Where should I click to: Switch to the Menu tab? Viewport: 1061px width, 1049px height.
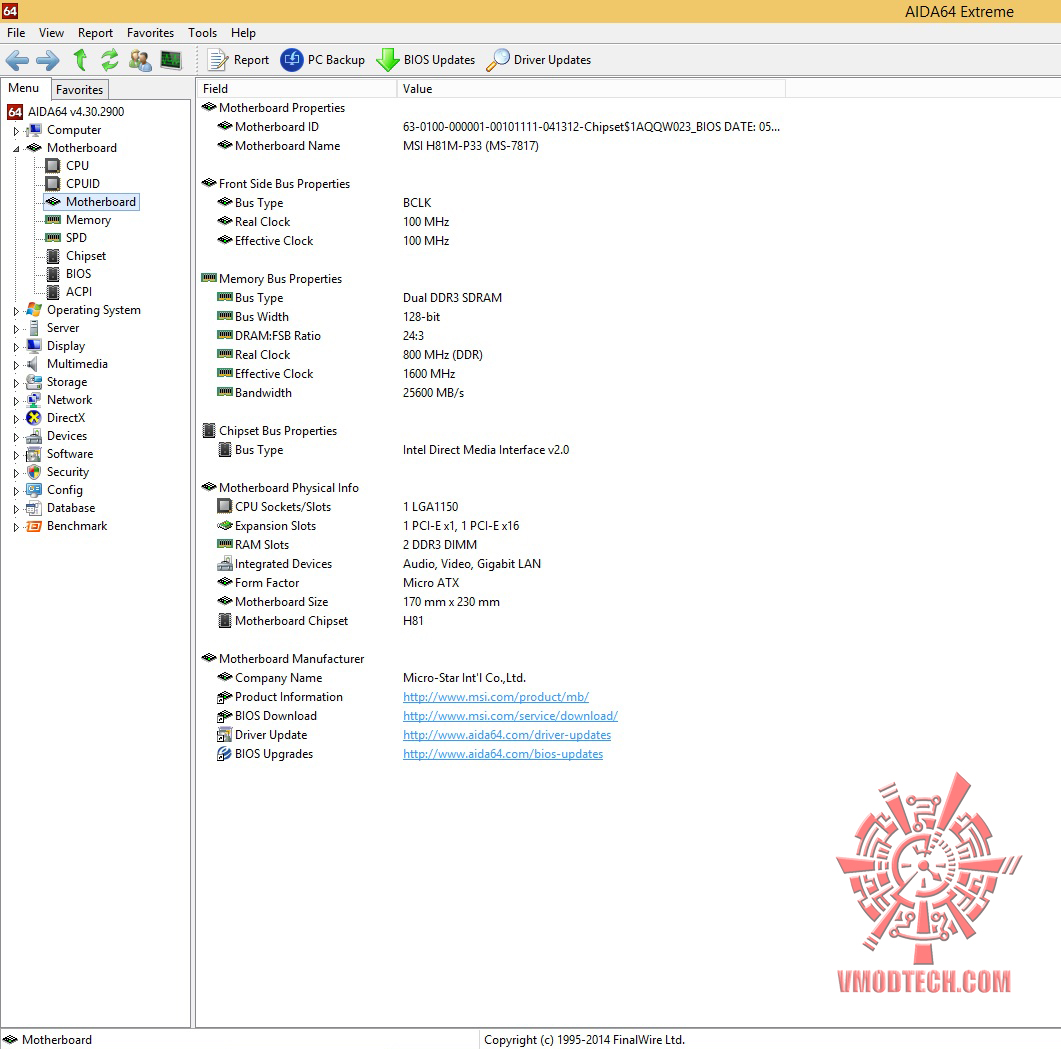coord(24,88)
